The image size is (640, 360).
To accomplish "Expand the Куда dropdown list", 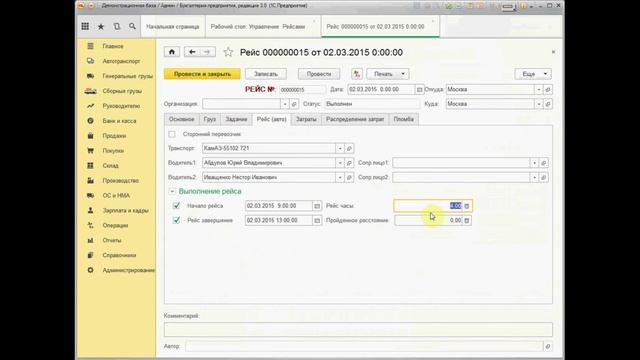I will (x=539, y=104).
